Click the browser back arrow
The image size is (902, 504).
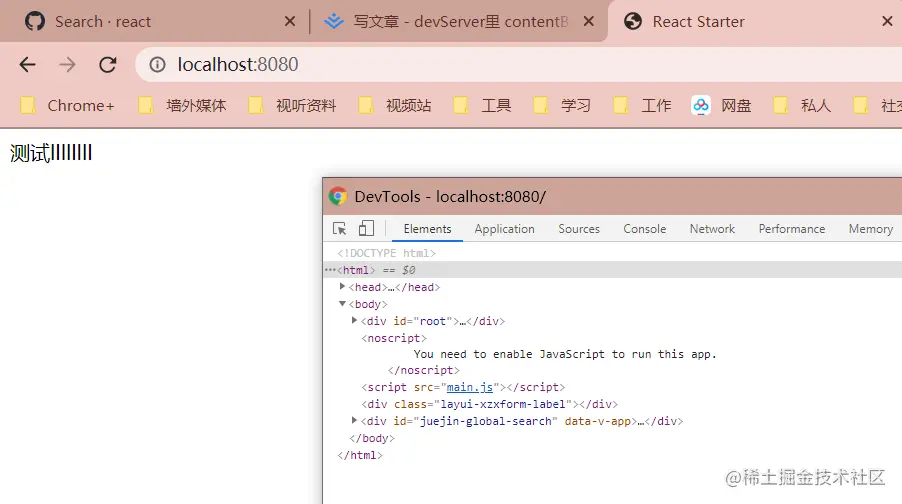27,64
